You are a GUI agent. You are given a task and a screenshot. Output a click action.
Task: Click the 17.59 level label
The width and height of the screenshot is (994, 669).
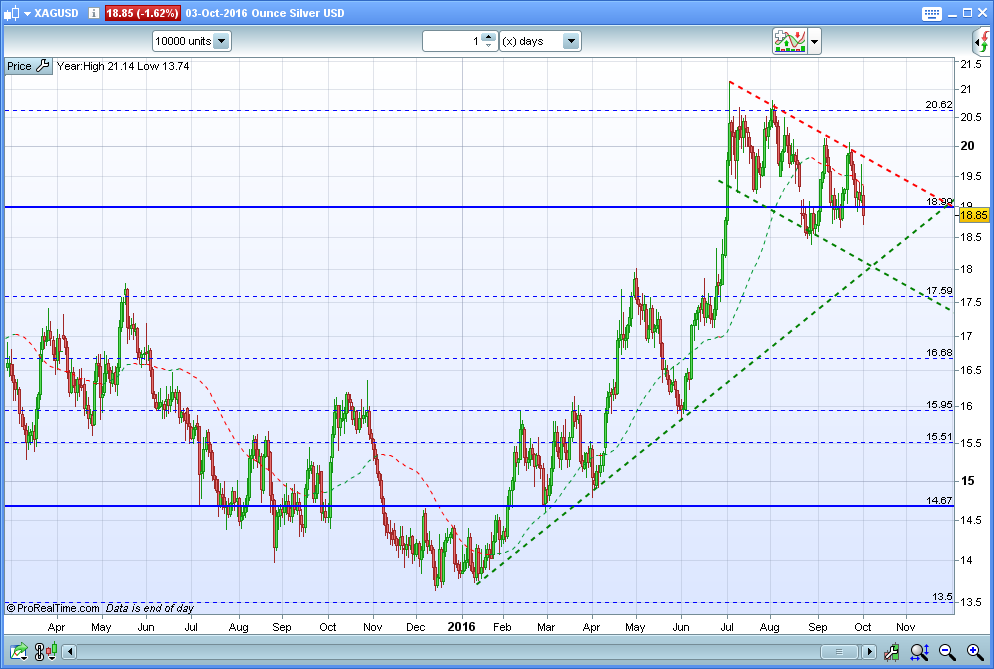[x=939, y=290]
